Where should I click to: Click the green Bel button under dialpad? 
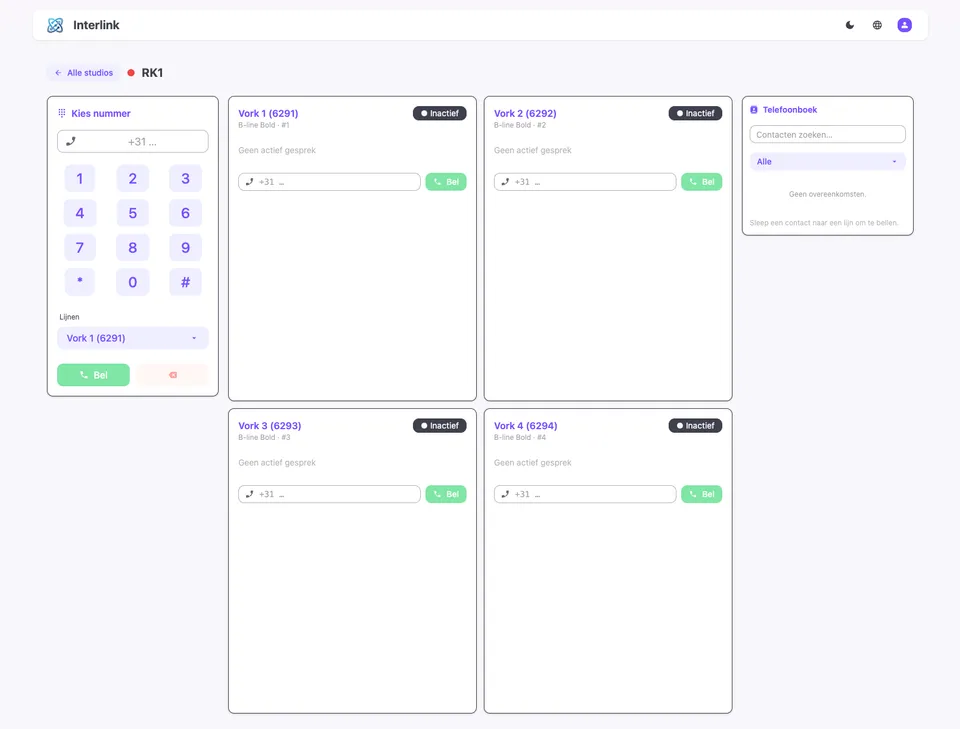click(94, 375)
